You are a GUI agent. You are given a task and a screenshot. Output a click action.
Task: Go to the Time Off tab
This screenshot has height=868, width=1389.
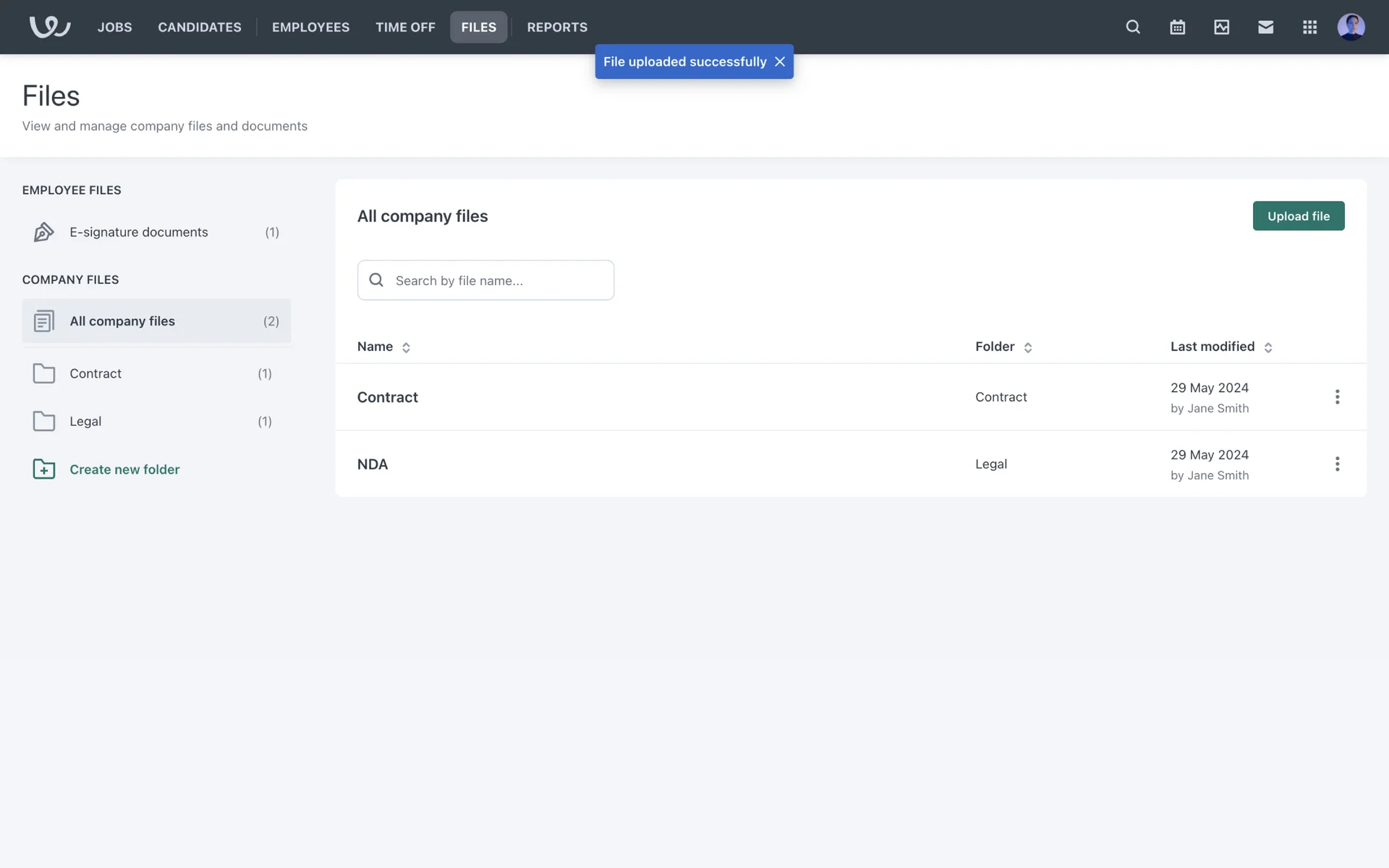coord(405,27)
